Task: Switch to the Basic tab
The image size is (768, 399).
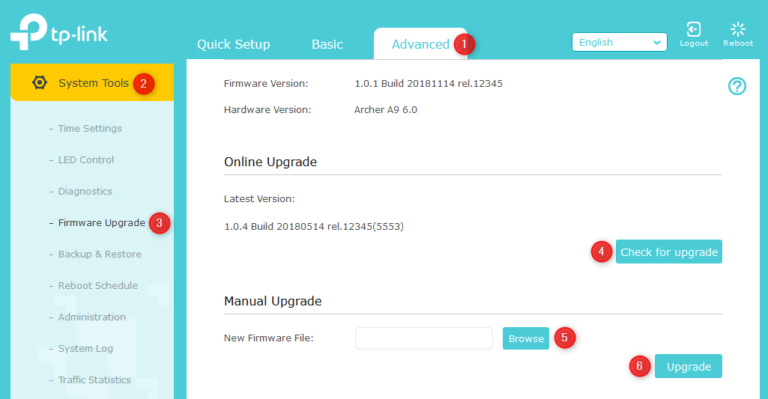Action: pos(327,44)
